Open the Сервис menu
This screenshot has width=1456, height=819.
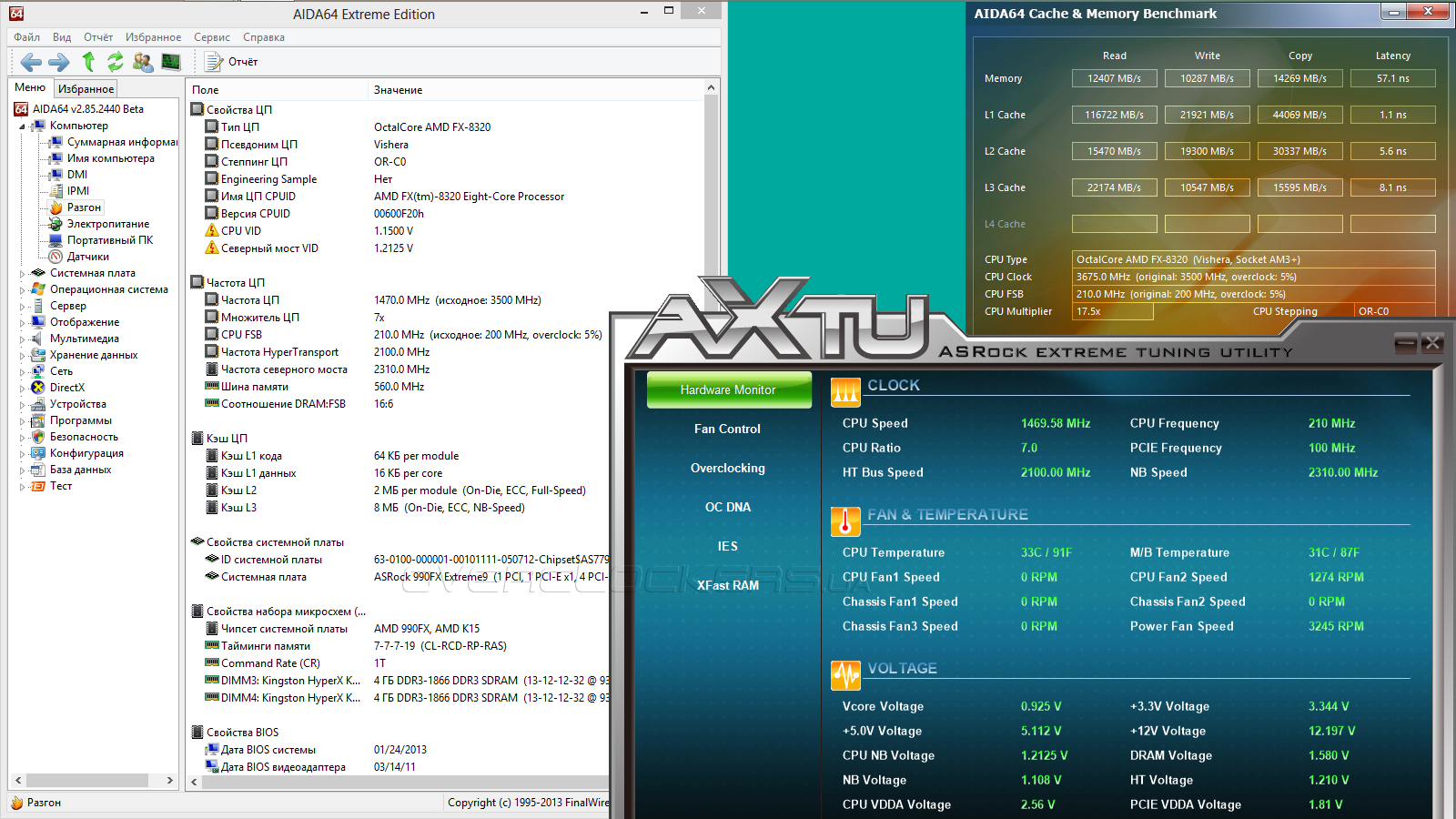coord(212,37)
